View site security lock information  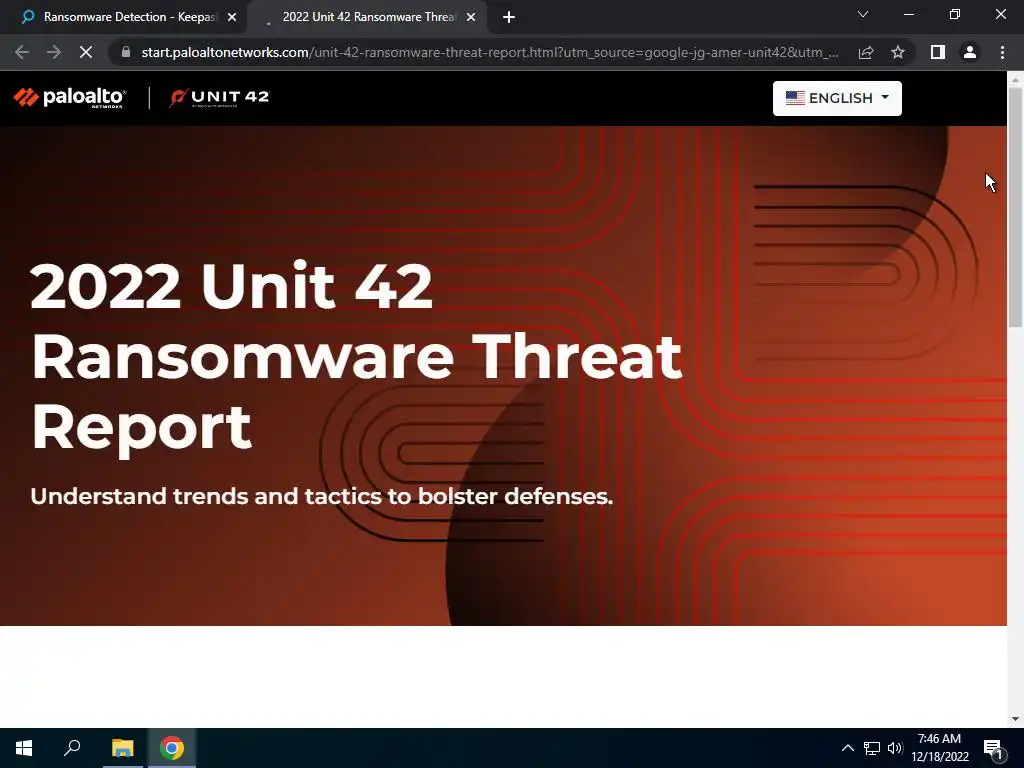pyautogui.click(x=125, y=52)
